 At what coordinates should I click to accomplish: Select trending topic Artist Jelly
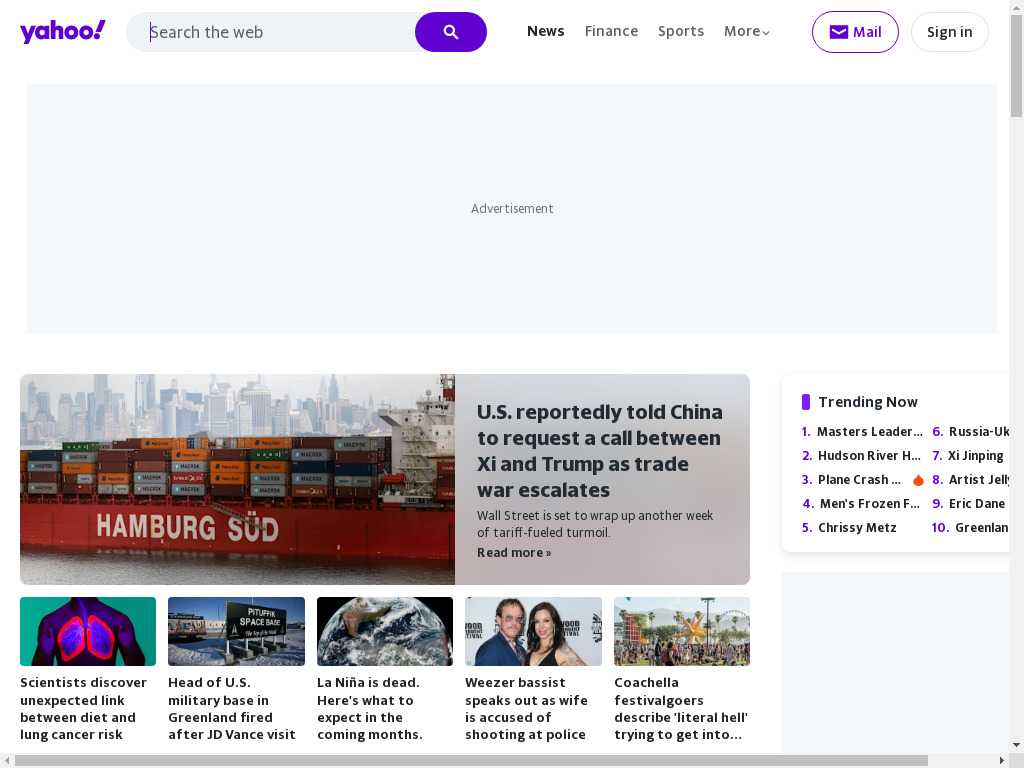tap(979, 480)
